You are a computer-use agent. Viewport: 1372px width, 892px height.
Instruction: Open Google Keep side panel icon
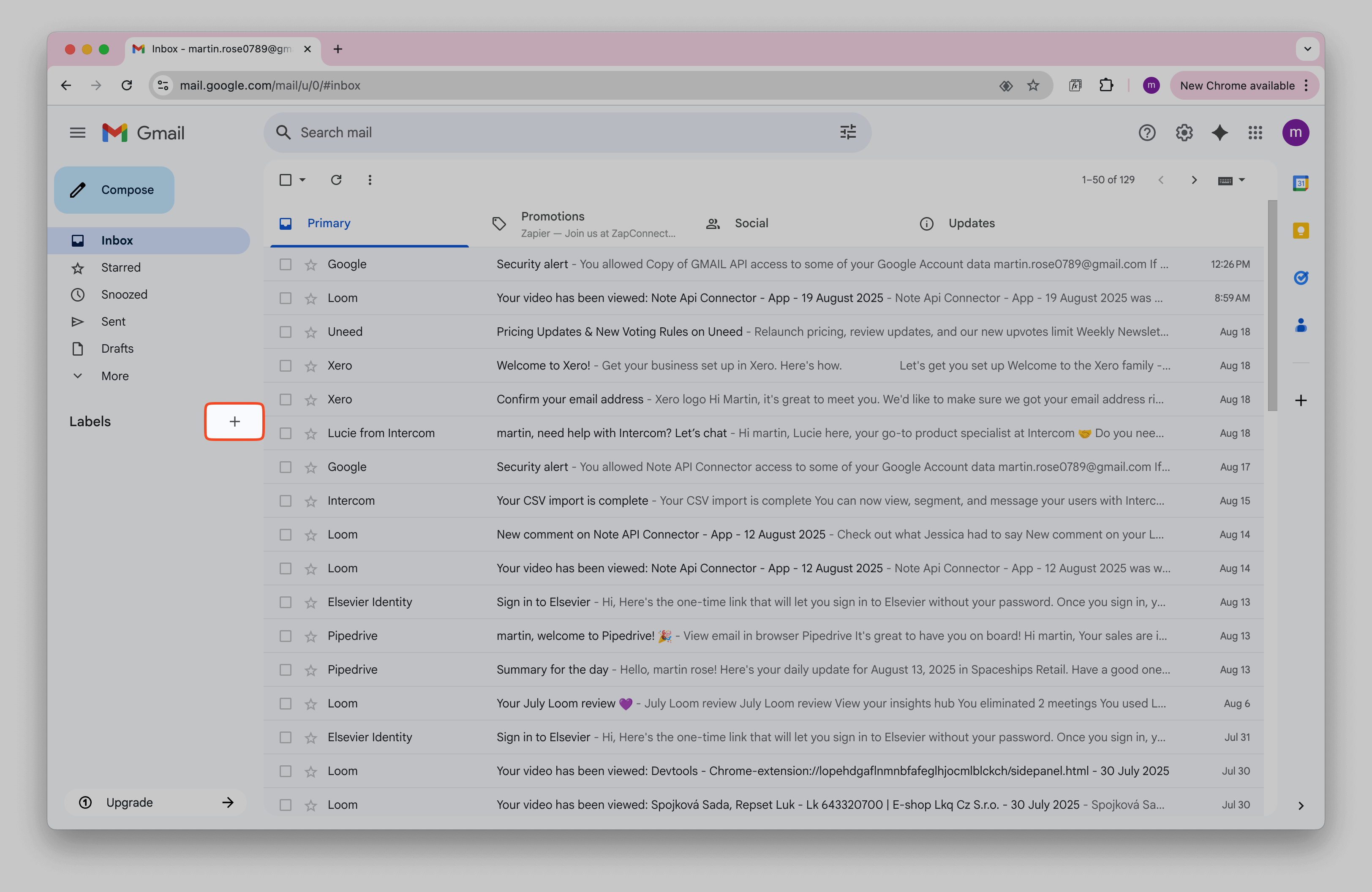[x=1300, y=231]
